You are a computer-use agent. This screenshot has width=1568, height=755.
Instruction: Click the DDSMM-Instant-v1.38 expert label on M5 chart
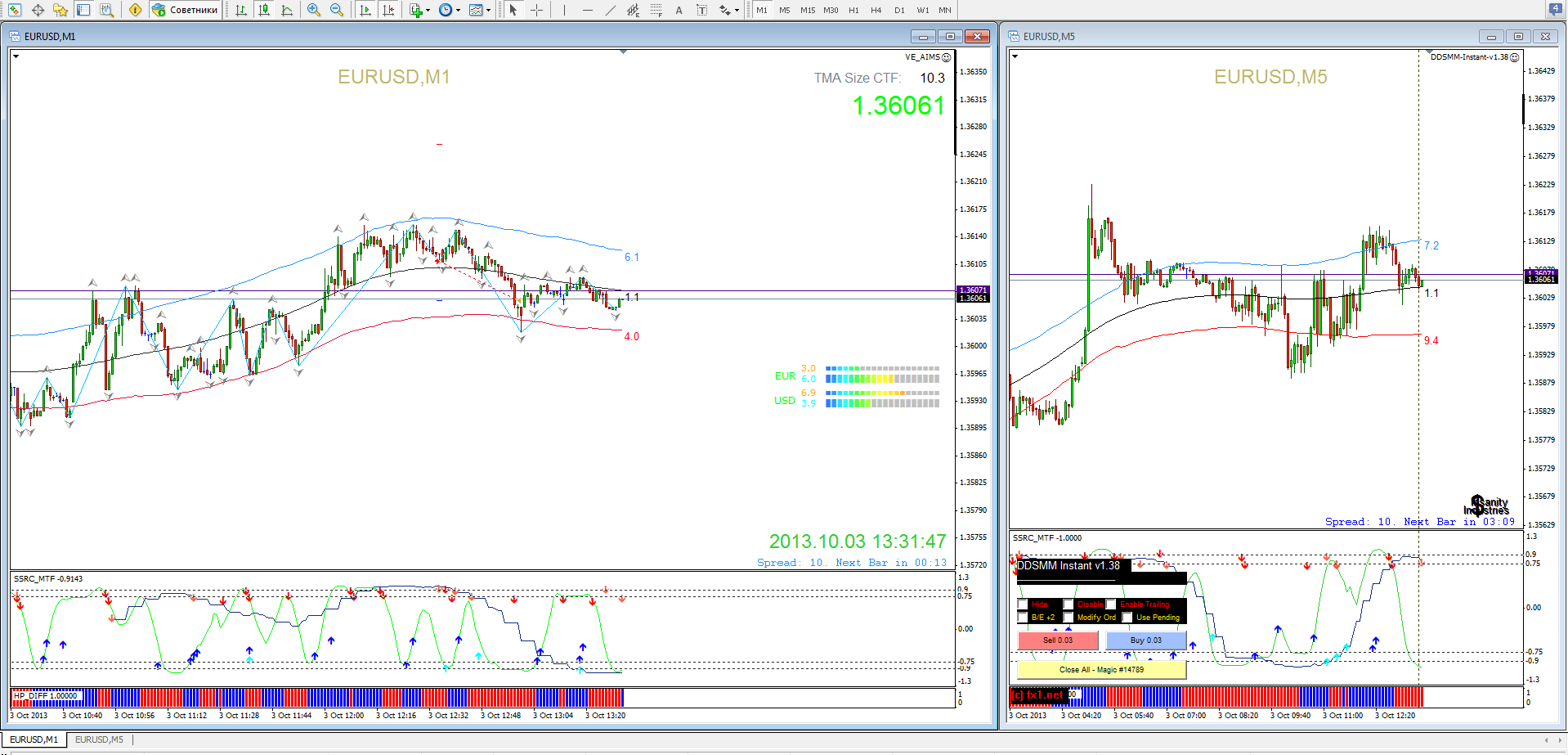[1474, 57]
